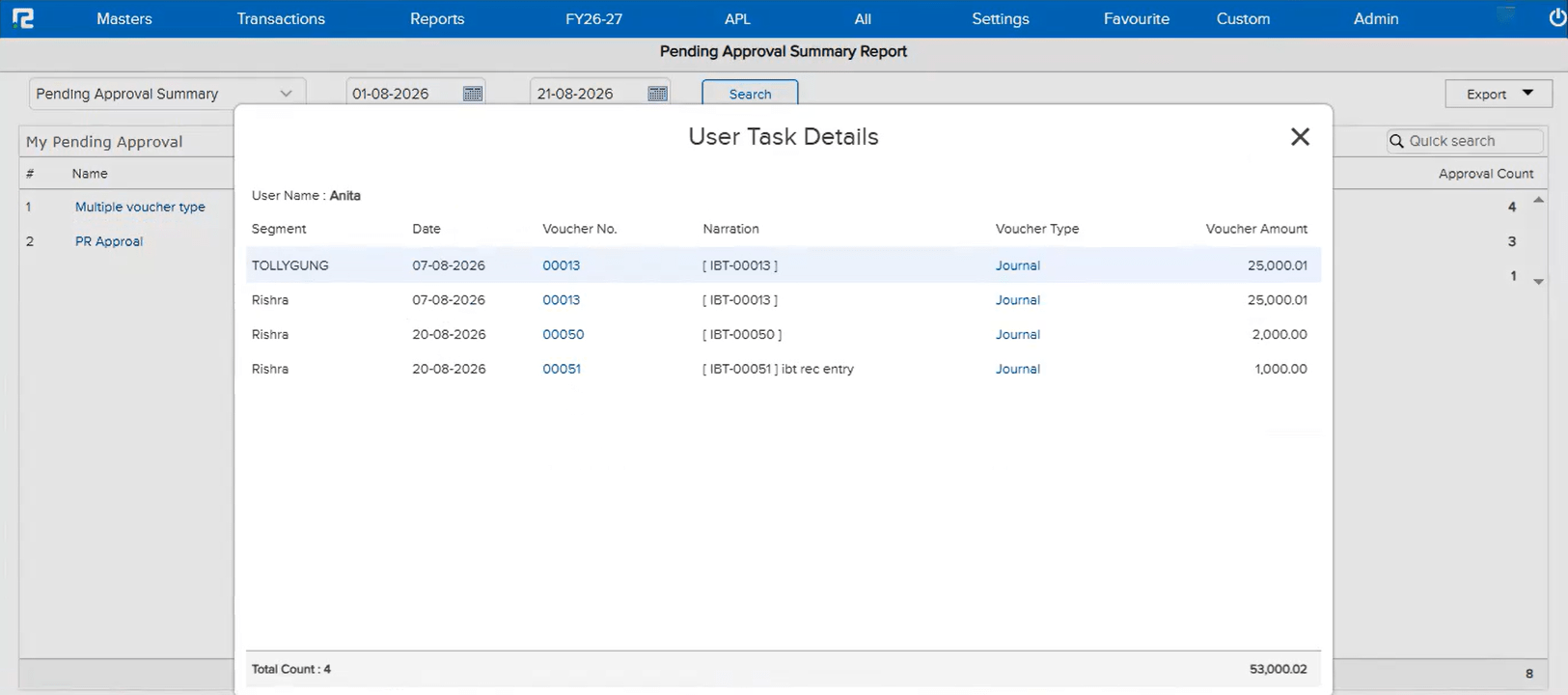This screenshot has height=695, width=1568.
Task: Open the from-date calendar picker icon
Action: tap(473, 94)
